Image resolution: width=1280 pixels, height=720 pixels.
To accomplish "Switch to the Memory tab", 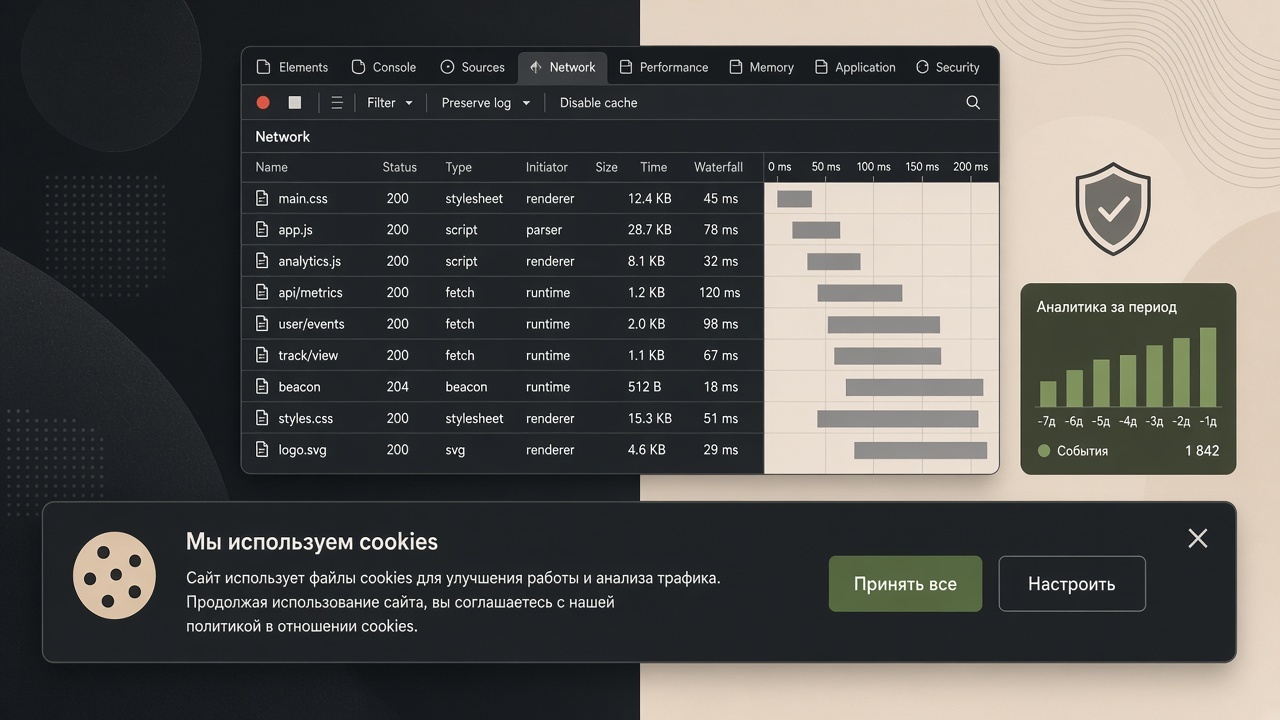I will 761,67.
